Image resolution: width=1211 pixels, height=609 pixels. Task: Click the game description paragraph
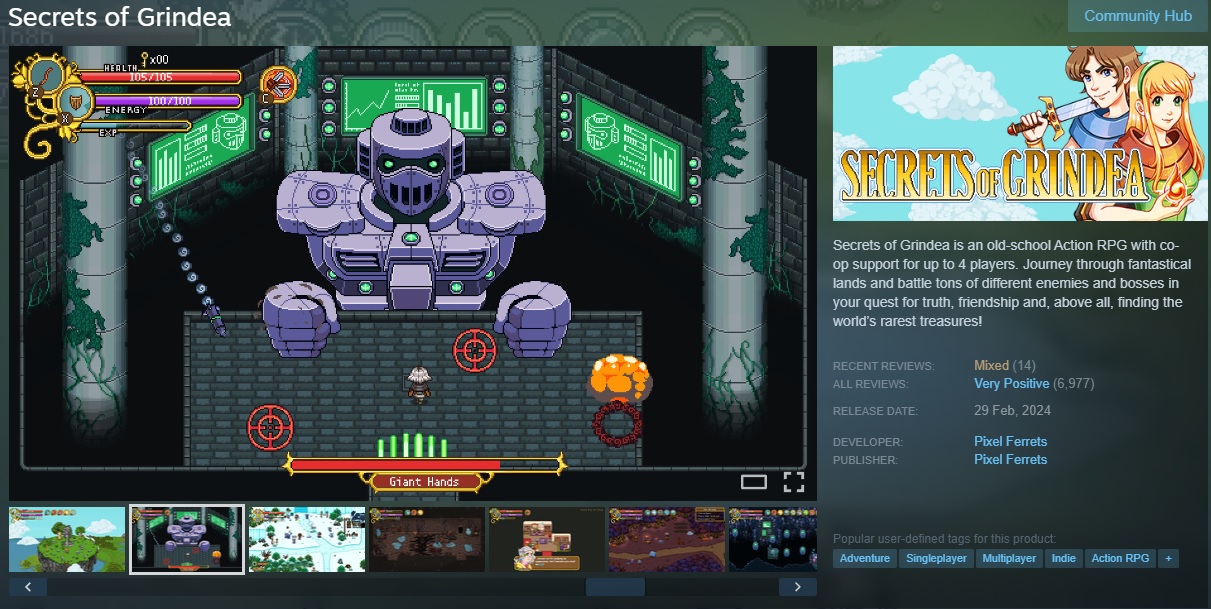[1012, 283]
